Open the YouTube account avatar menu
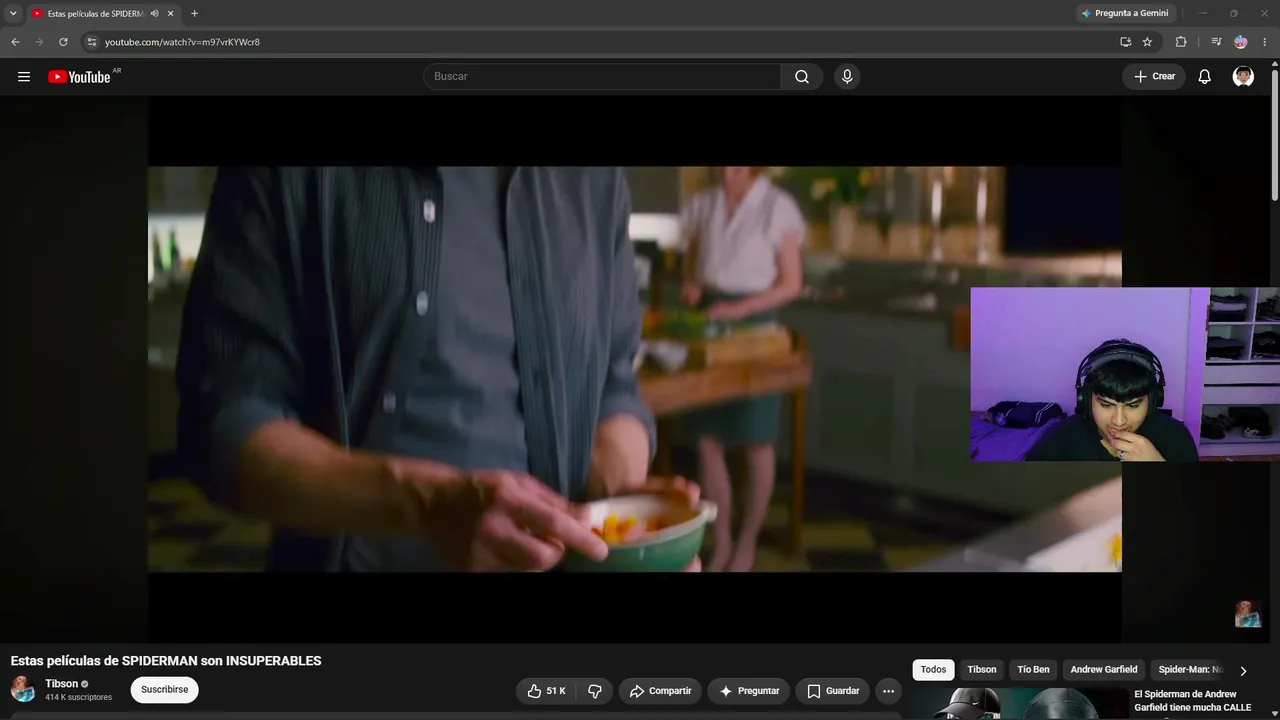The width and height of the screenshot is (1280, 720). (1243, 77)
